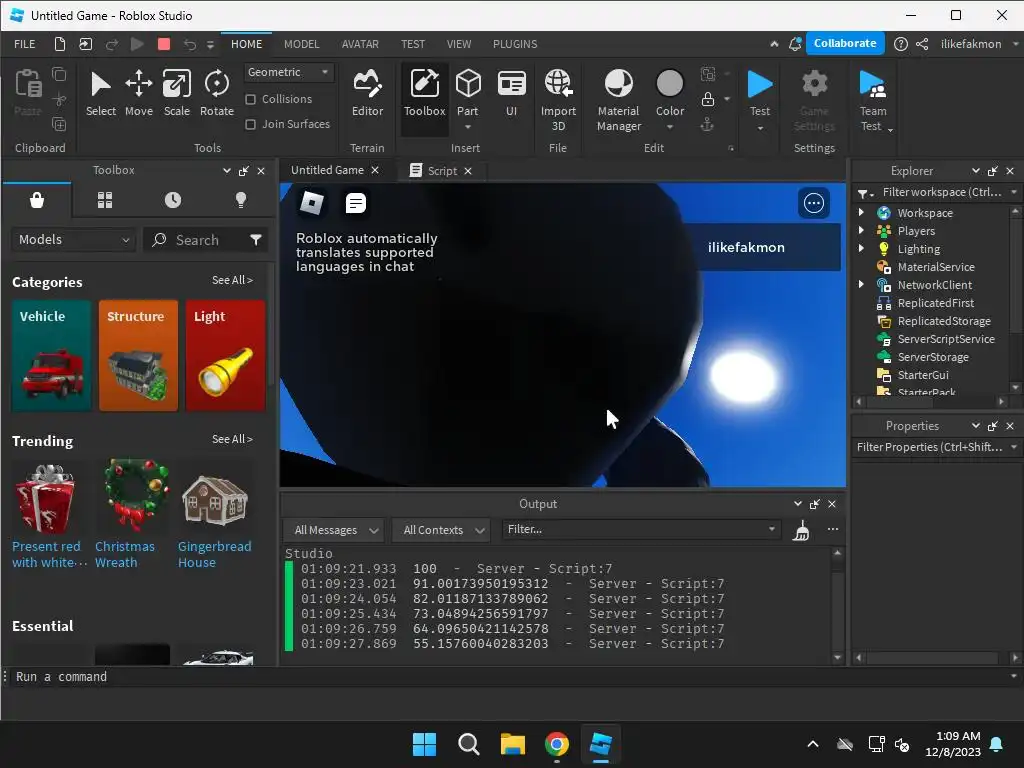Expand the Players tree node
The height and width of the screenshot is (768, 1024).
[861, 231]
